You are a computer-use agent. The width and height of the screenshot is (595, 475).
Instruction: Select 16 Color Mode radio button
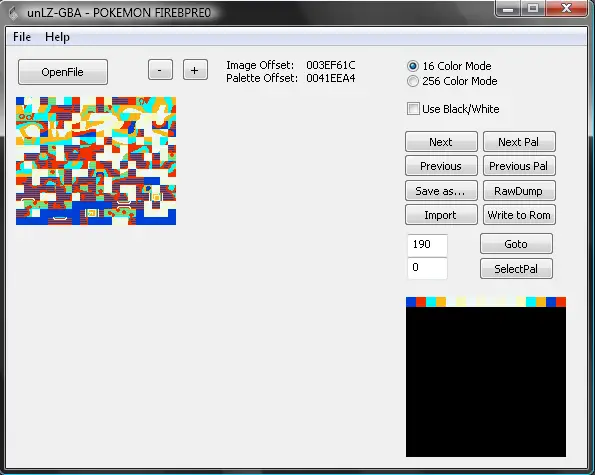coord(413,66)
